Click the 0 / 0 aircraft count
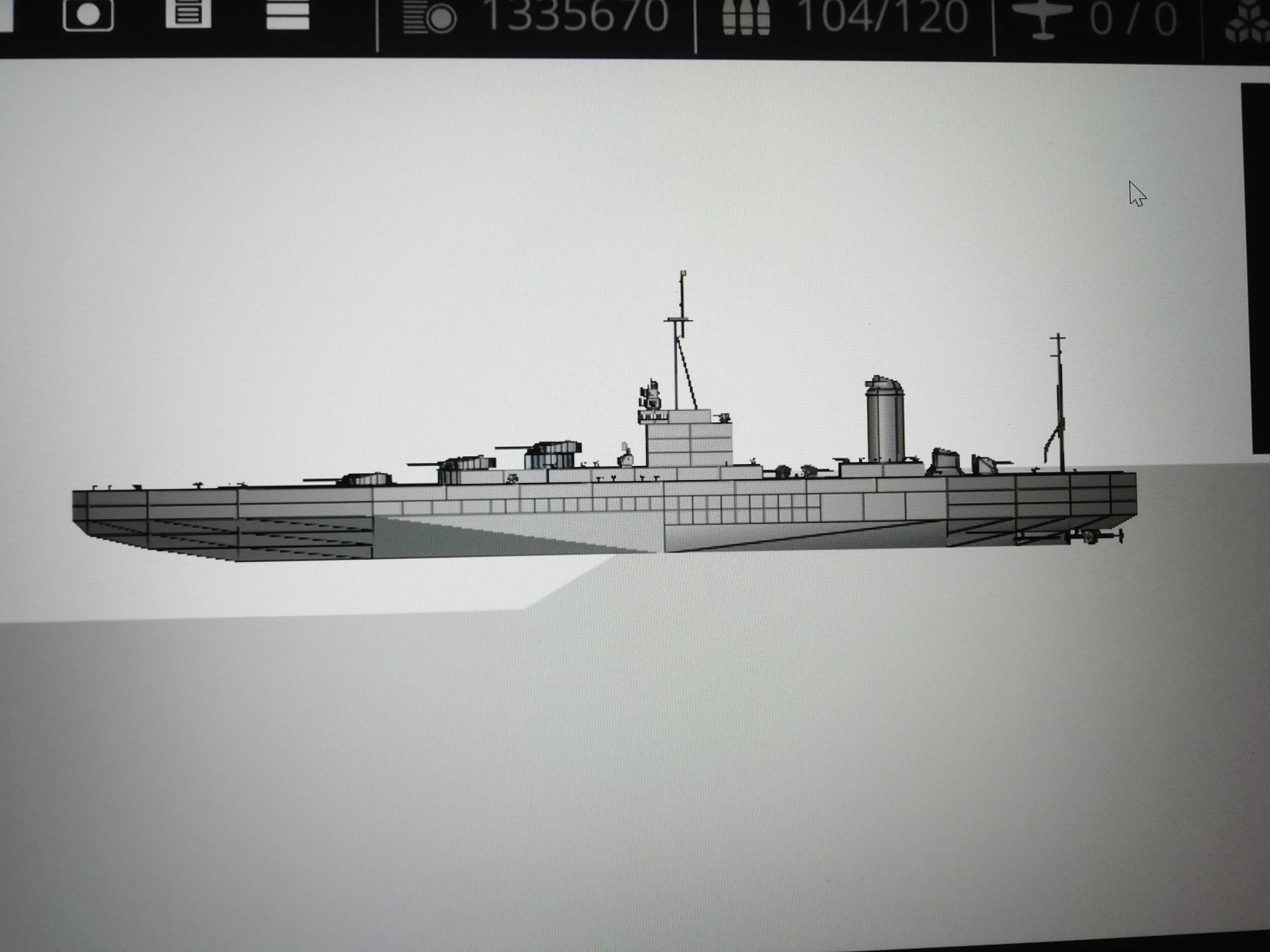Image resolution: width=1270 pixels, height=952 pixels. (x=1133, y=20)
